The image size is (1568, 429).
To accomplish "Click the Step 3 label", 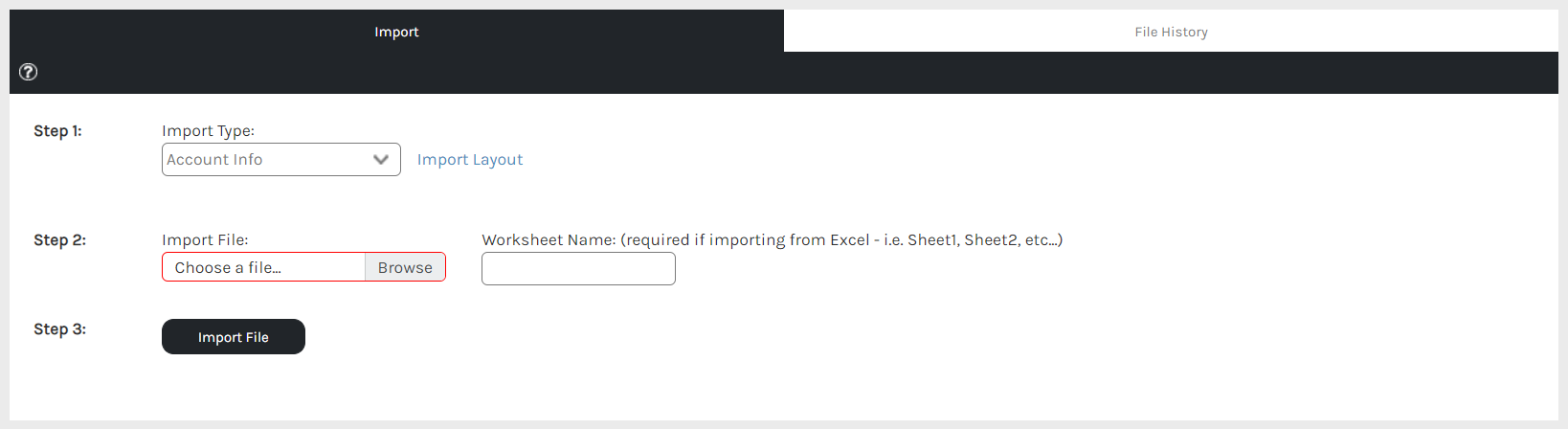I will (59, 329).
